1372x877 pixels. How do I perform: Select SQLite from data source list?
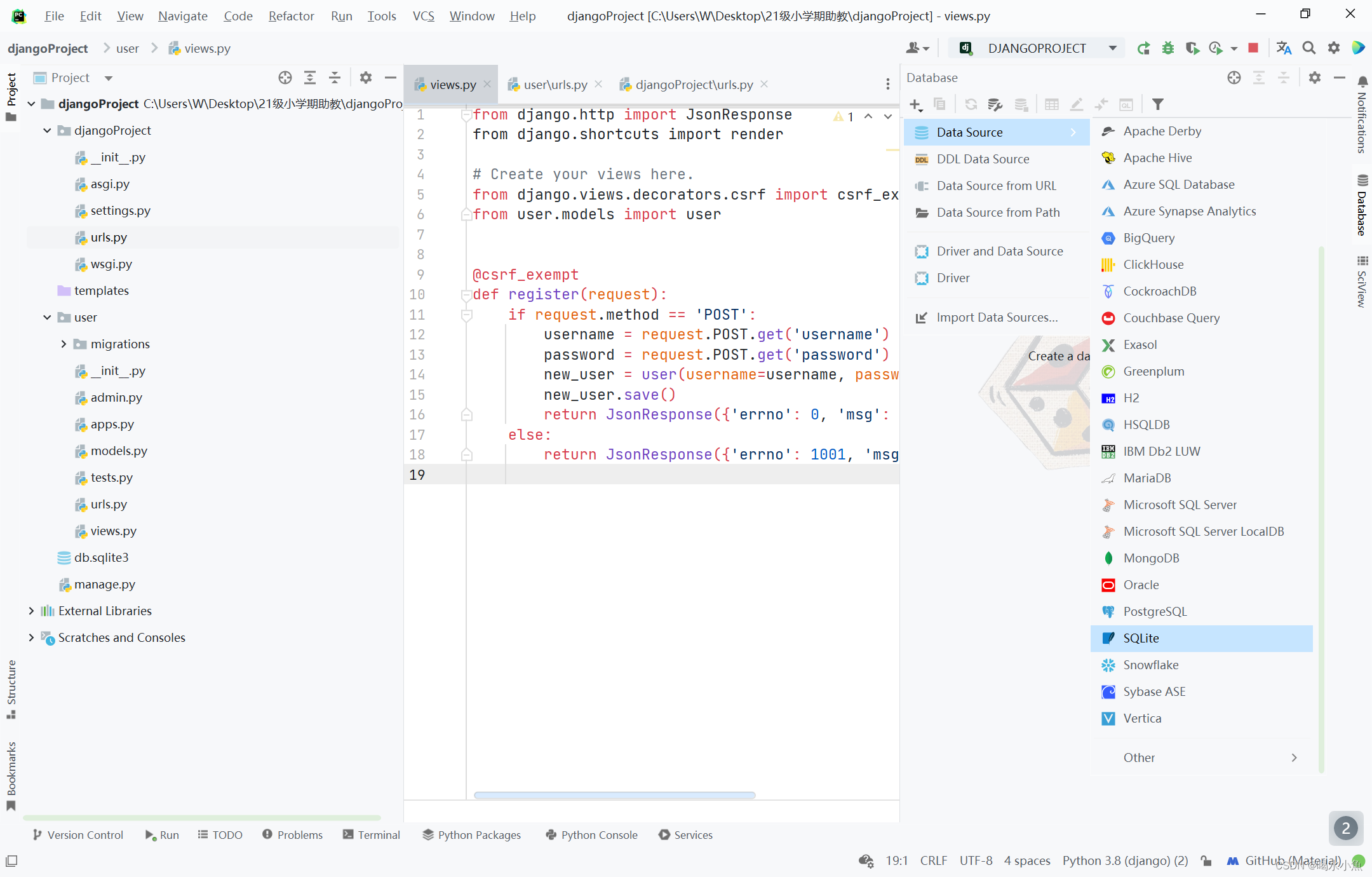pos(1141,638)
